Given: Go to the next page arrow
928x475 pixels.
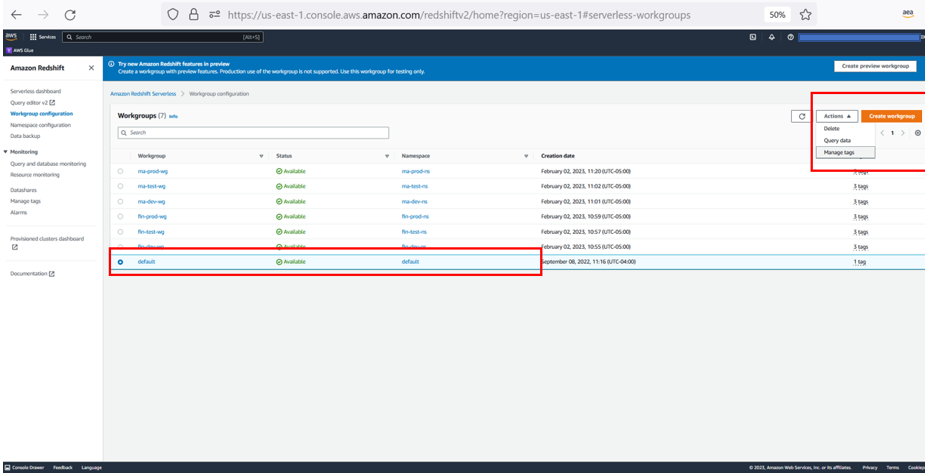Looking at the screenshot, I should [x=903, y=133].
